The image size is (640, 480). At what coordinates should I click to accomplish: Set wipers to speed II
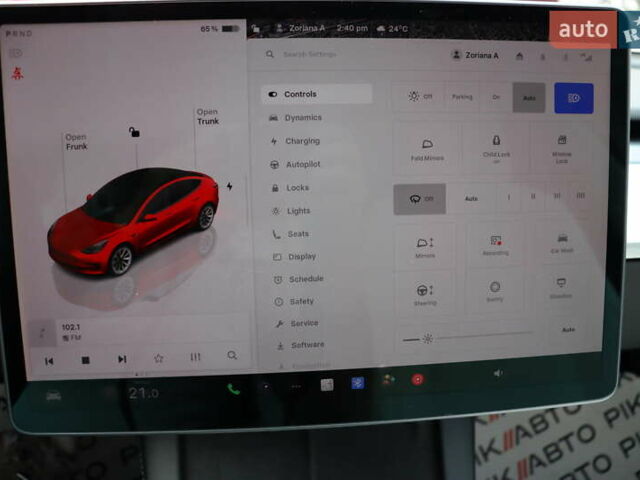pyautogui.click(x=533, y=196)
